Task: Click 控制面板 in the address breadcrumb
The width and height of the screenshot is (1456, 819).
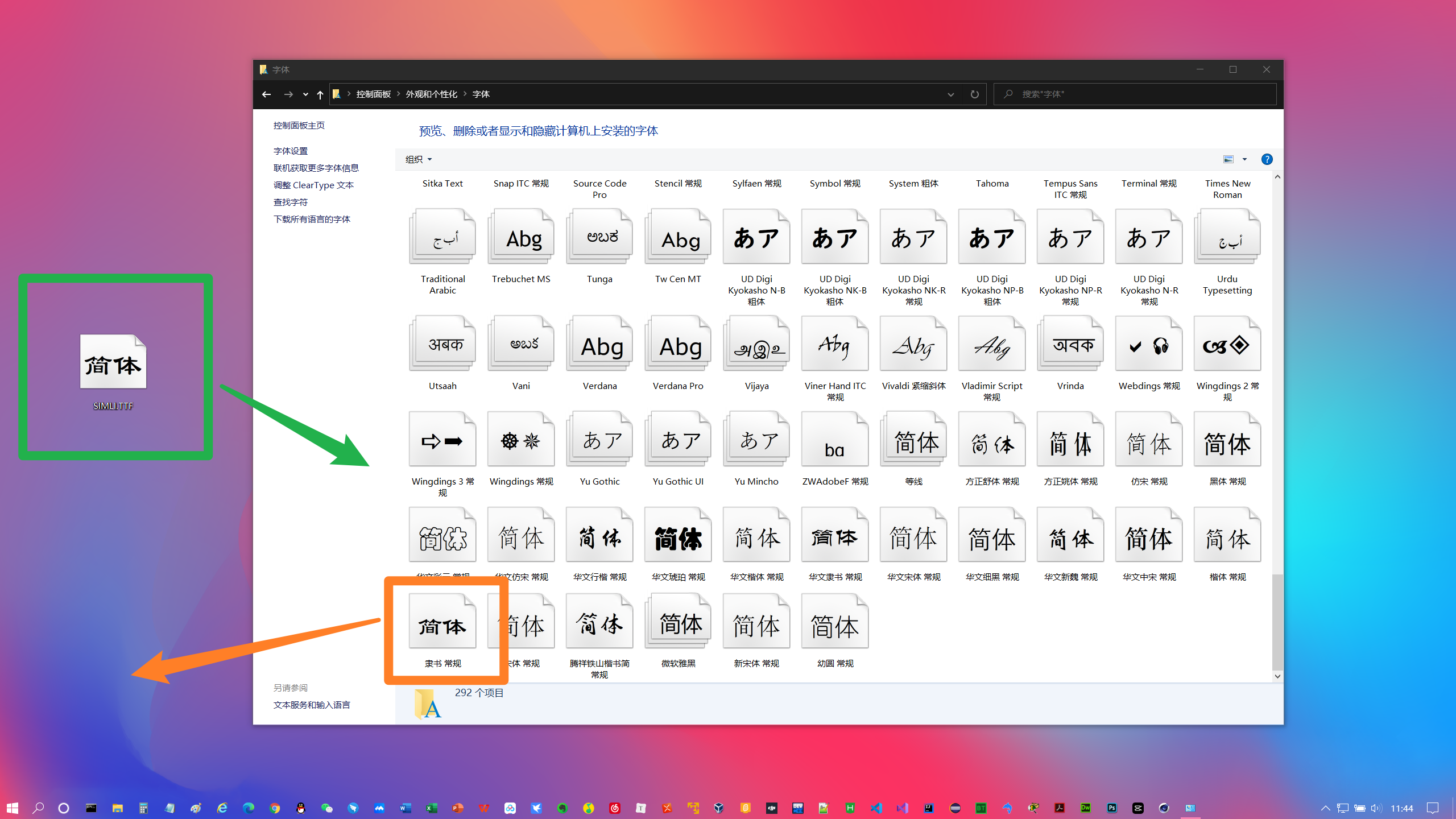Action: pyautogui.click(x=374, y=94)
